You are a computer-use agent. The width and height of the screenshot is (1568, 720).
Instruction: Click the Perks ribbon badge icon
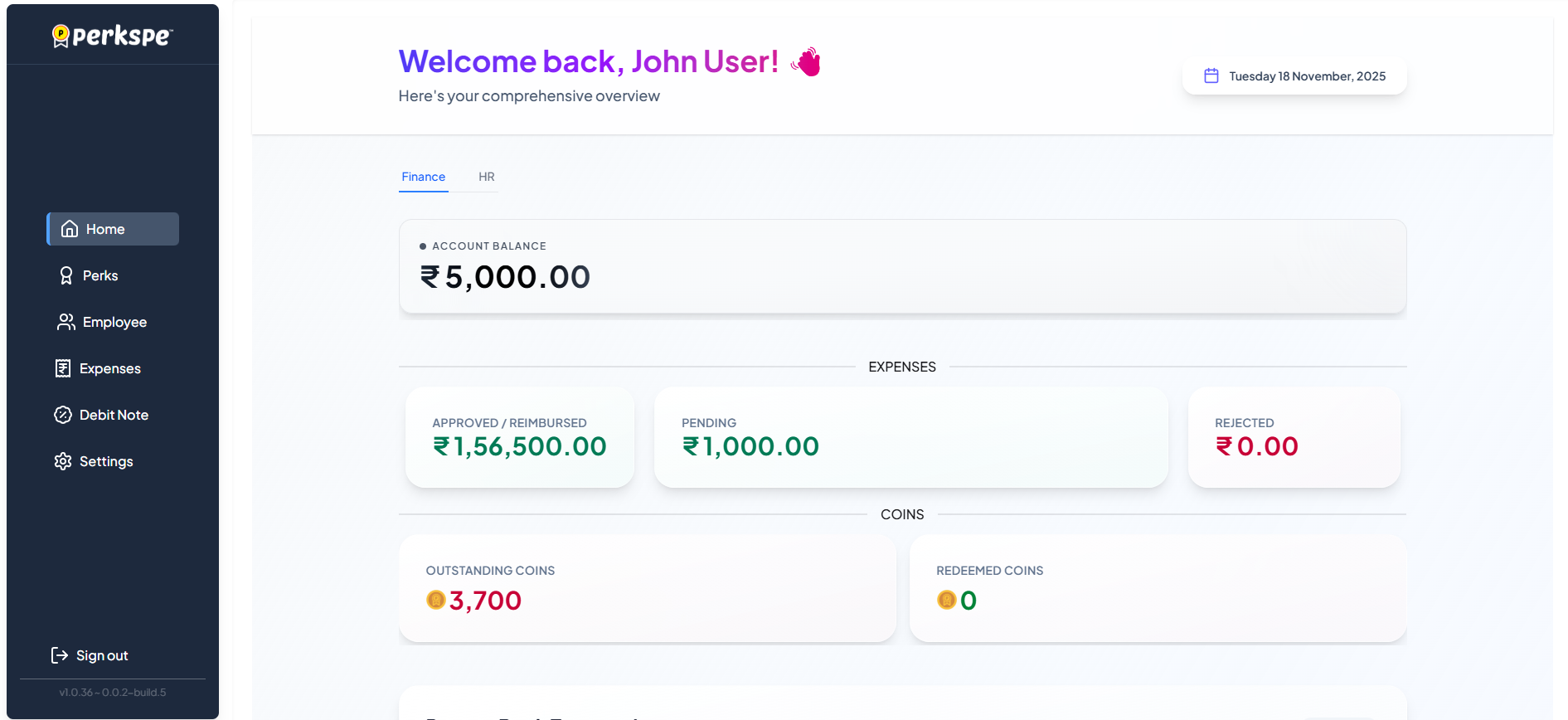coord(66,275)
